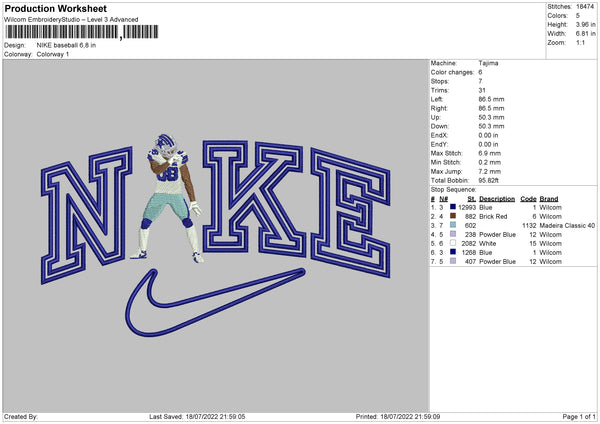This screenshot has height=424, width=600.
Task: Click the Code column header
Action: [528, 199]
